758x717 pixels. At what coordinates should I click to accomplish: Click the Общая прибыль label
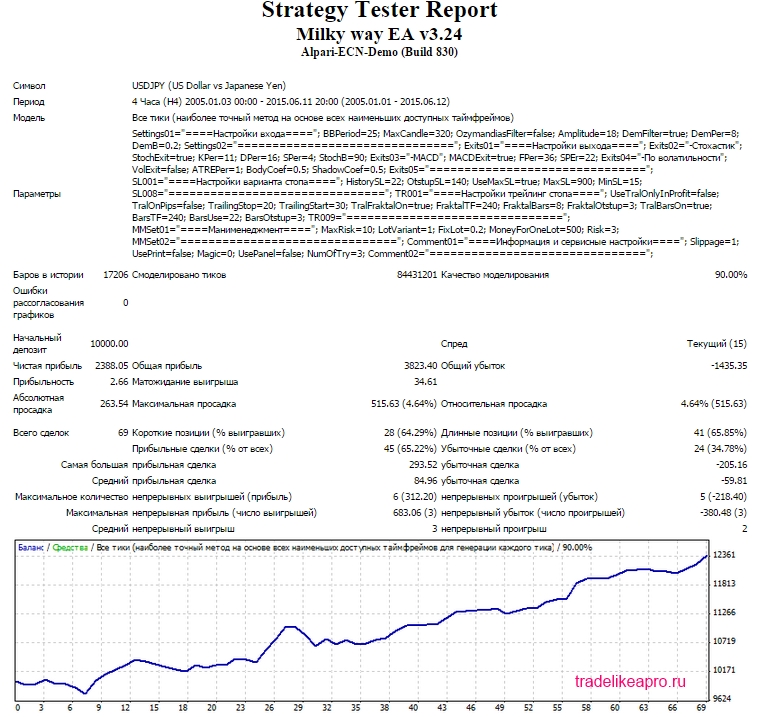click(x=167, y=366)
